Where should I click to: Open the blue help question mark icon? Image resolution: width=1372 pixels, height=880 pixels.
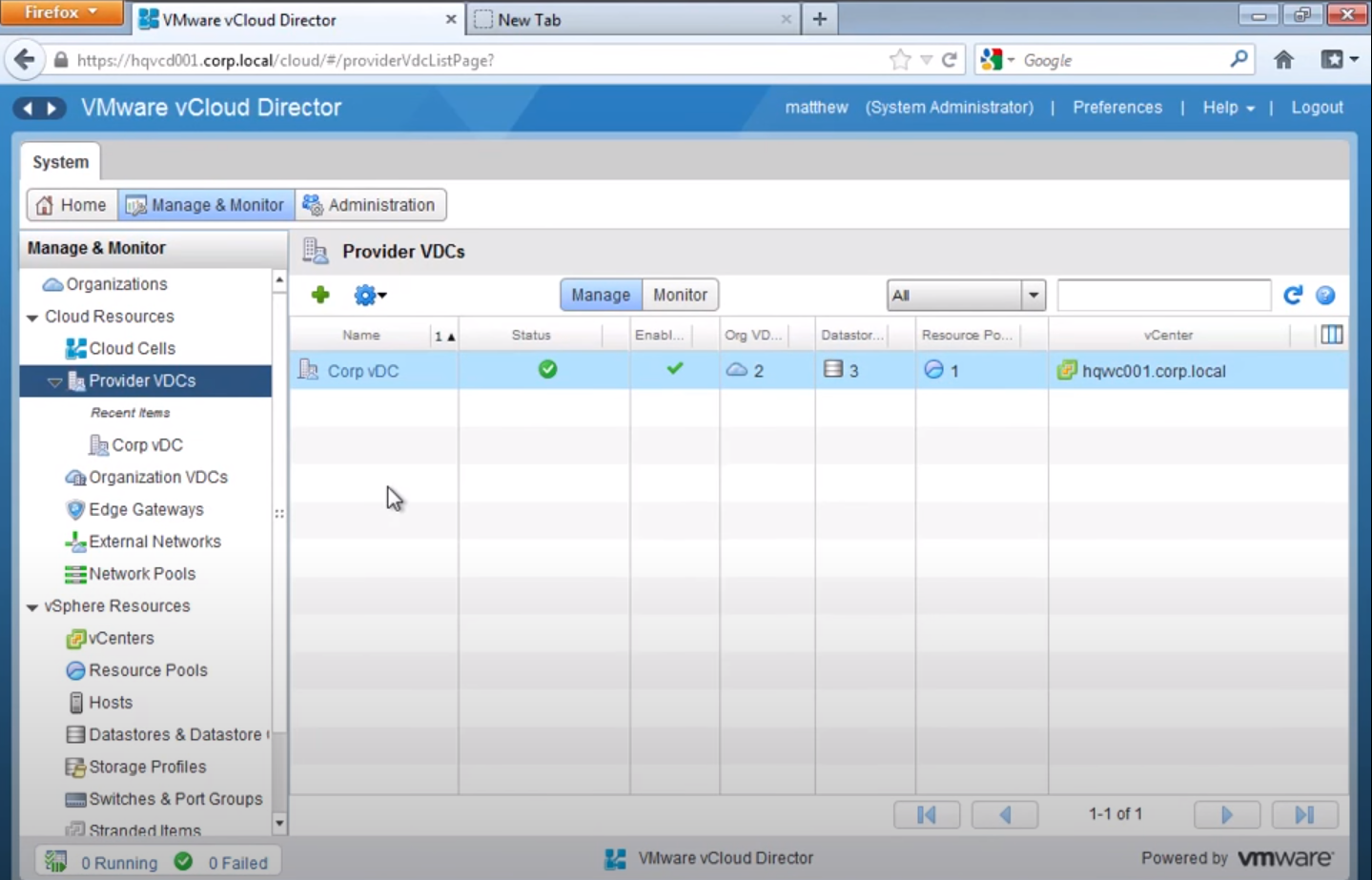tap(1325, 296)
